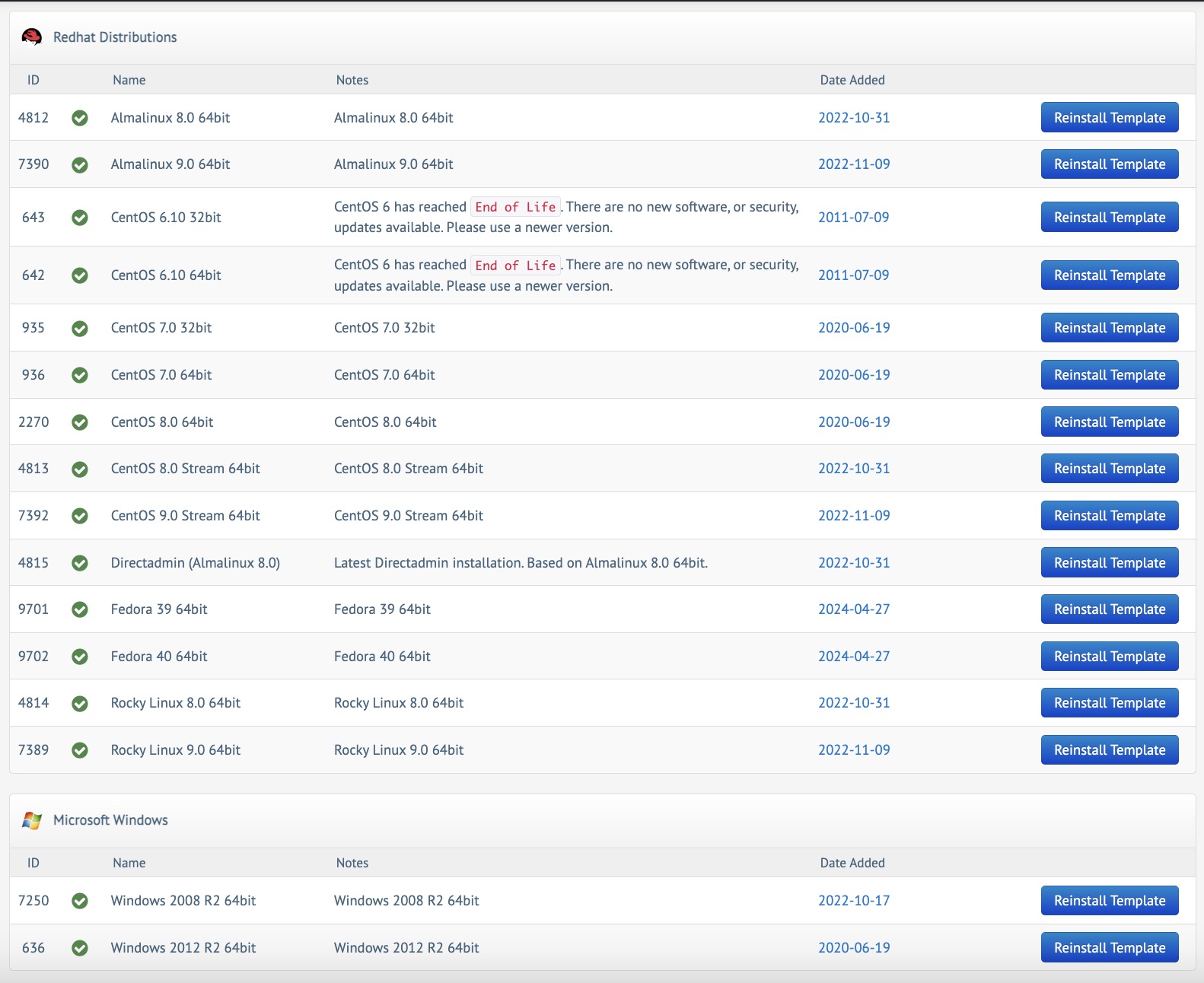
Task: Open date 2022-10-31 link for Rocky Linux 8.0
Action: [x=854, y=702]
